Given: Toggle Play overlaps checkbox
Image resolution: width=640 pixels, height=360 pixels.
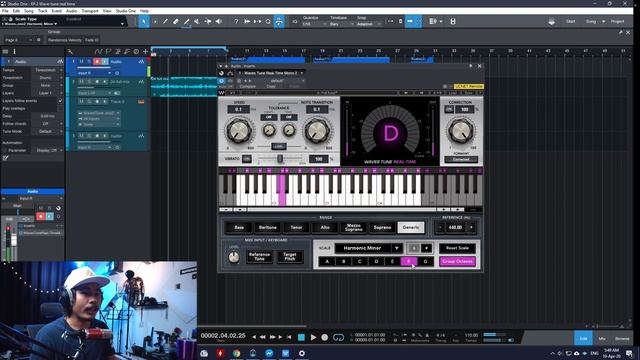Looking at the screenshot, I should [60, 109].
